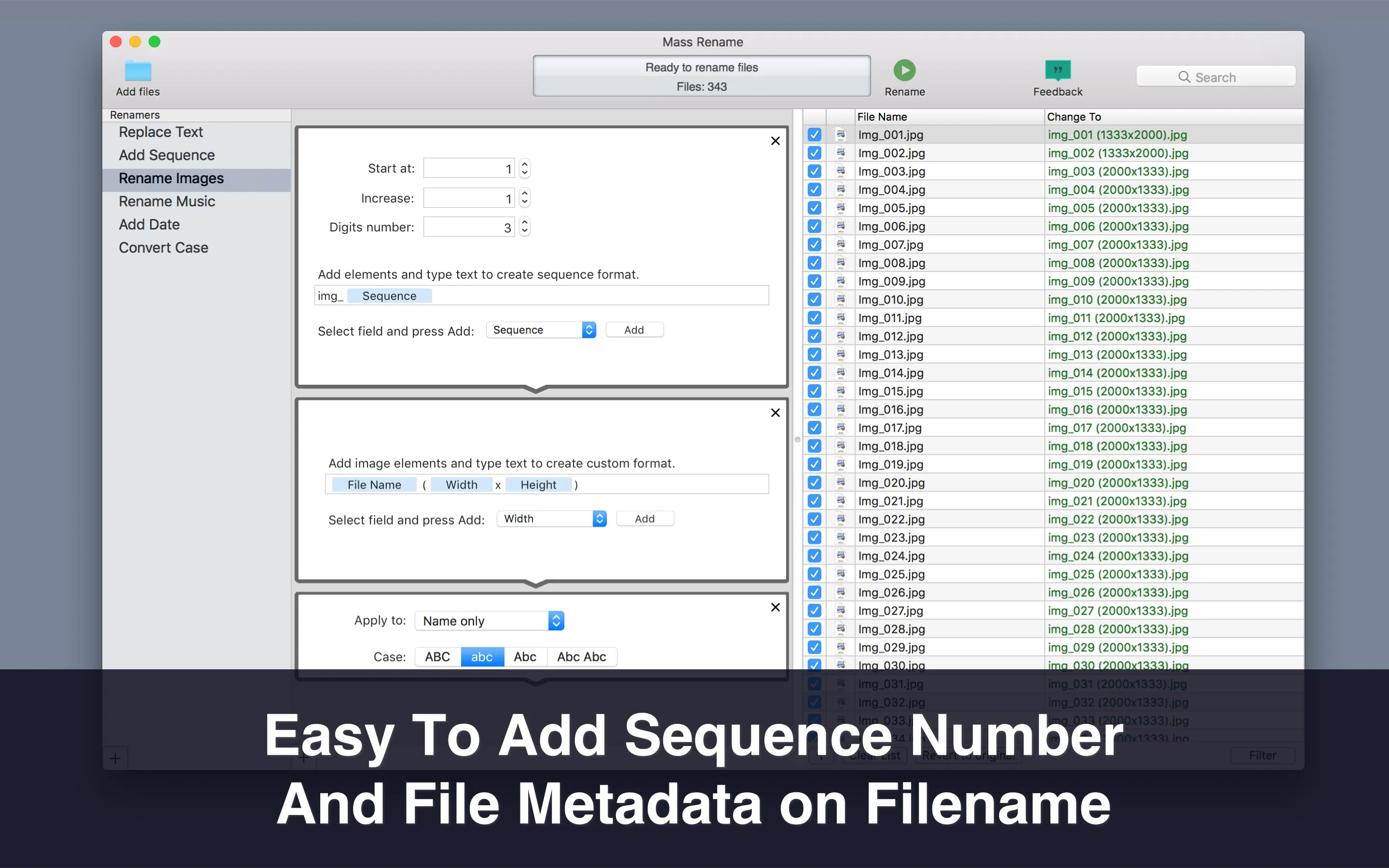Viewport: 1389px width, 868px height.
Task: Select the ABC uppercase case option
Action: click(x=437, y=657)
